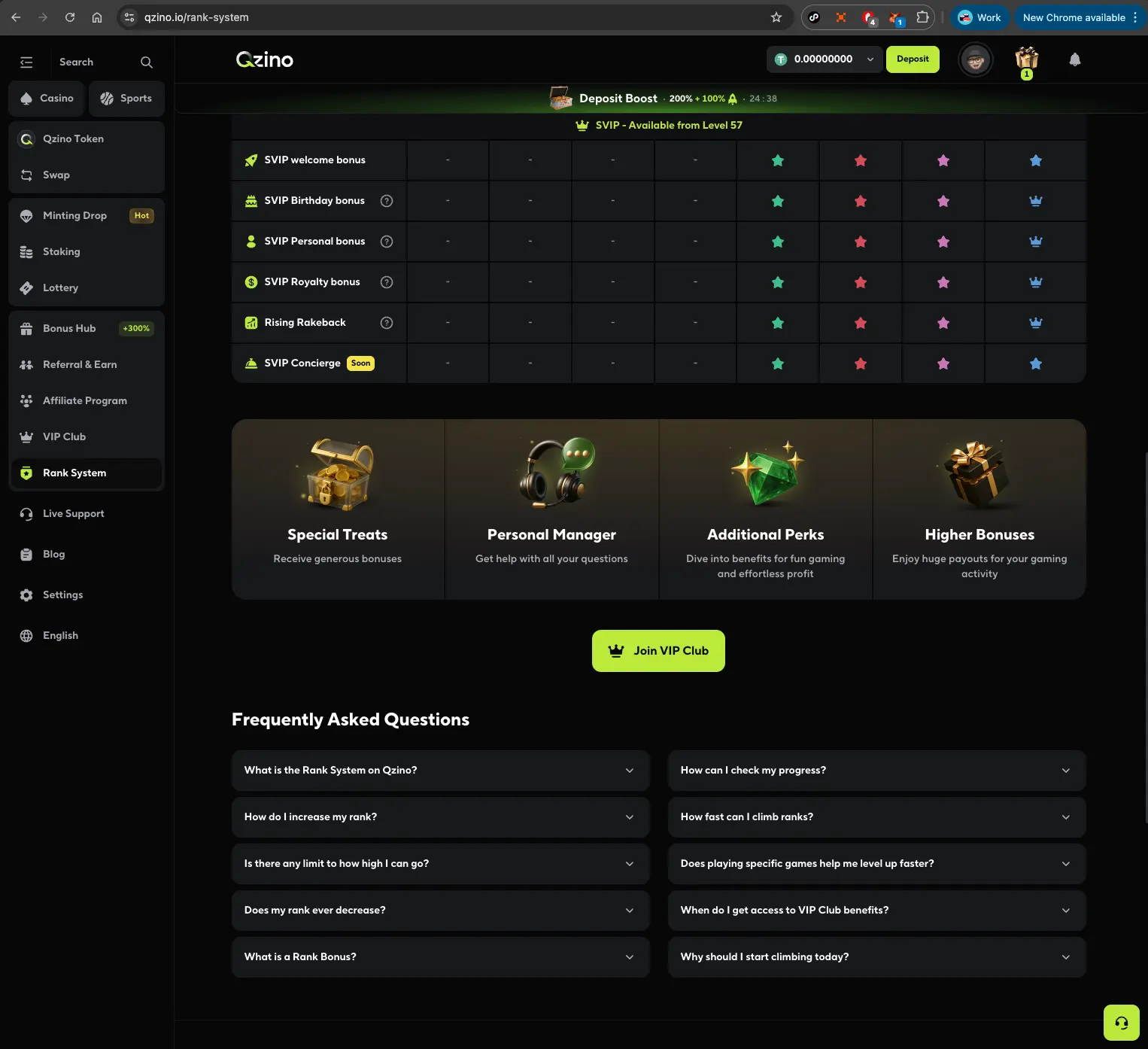The image size is (1148, 1049).
Task: Click the live support headset floating button
Action: click(x=1122, y=1023)
